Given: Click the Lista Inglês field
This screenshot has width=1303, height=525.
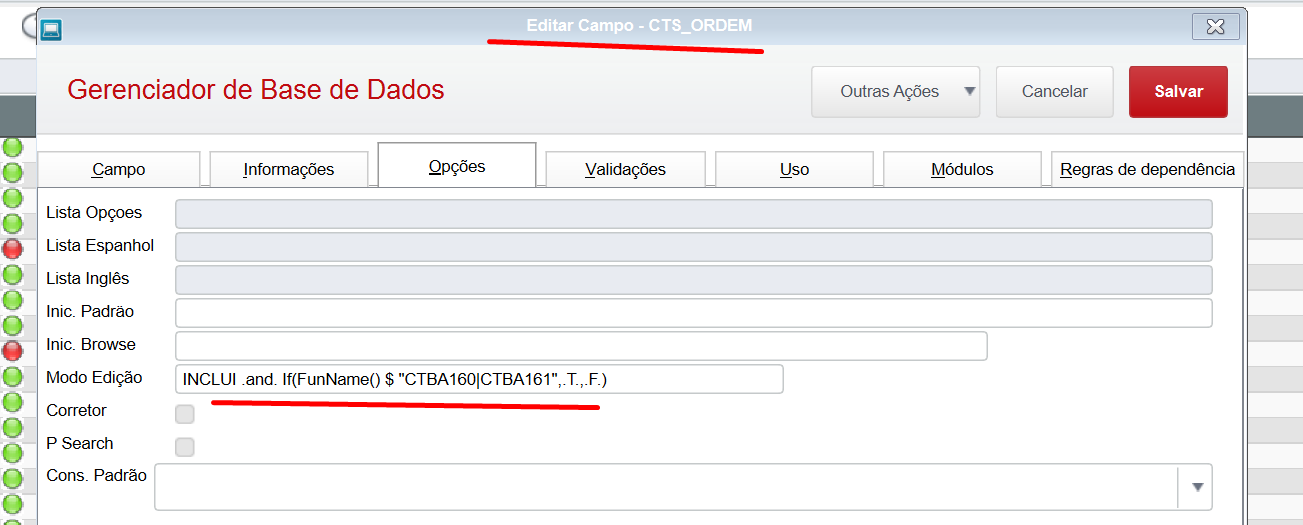Looking at the screenshot, I should click(693, 280).
